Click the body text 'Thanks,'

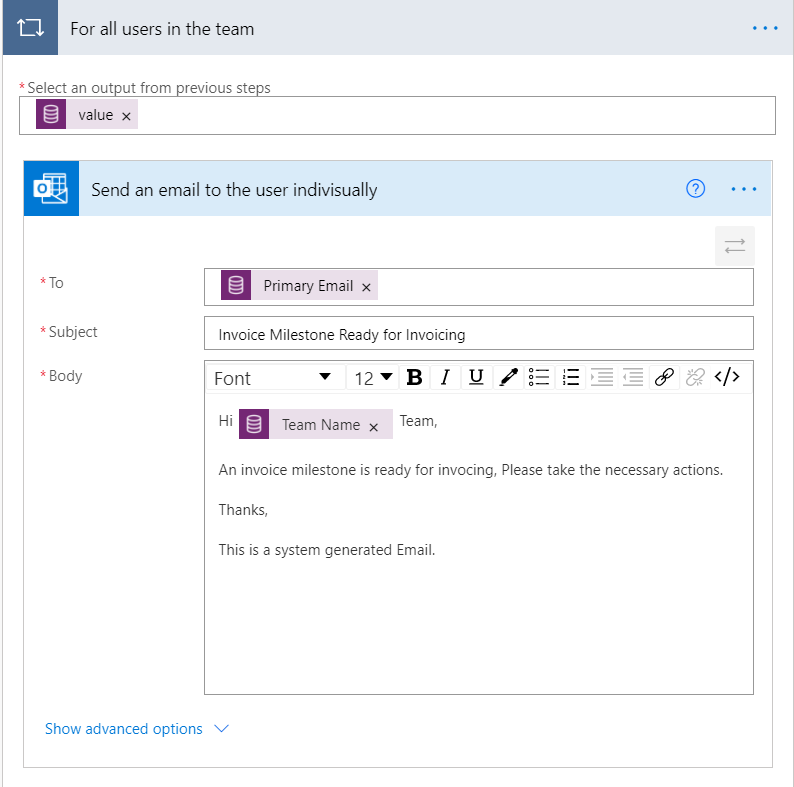pos(243,509)
